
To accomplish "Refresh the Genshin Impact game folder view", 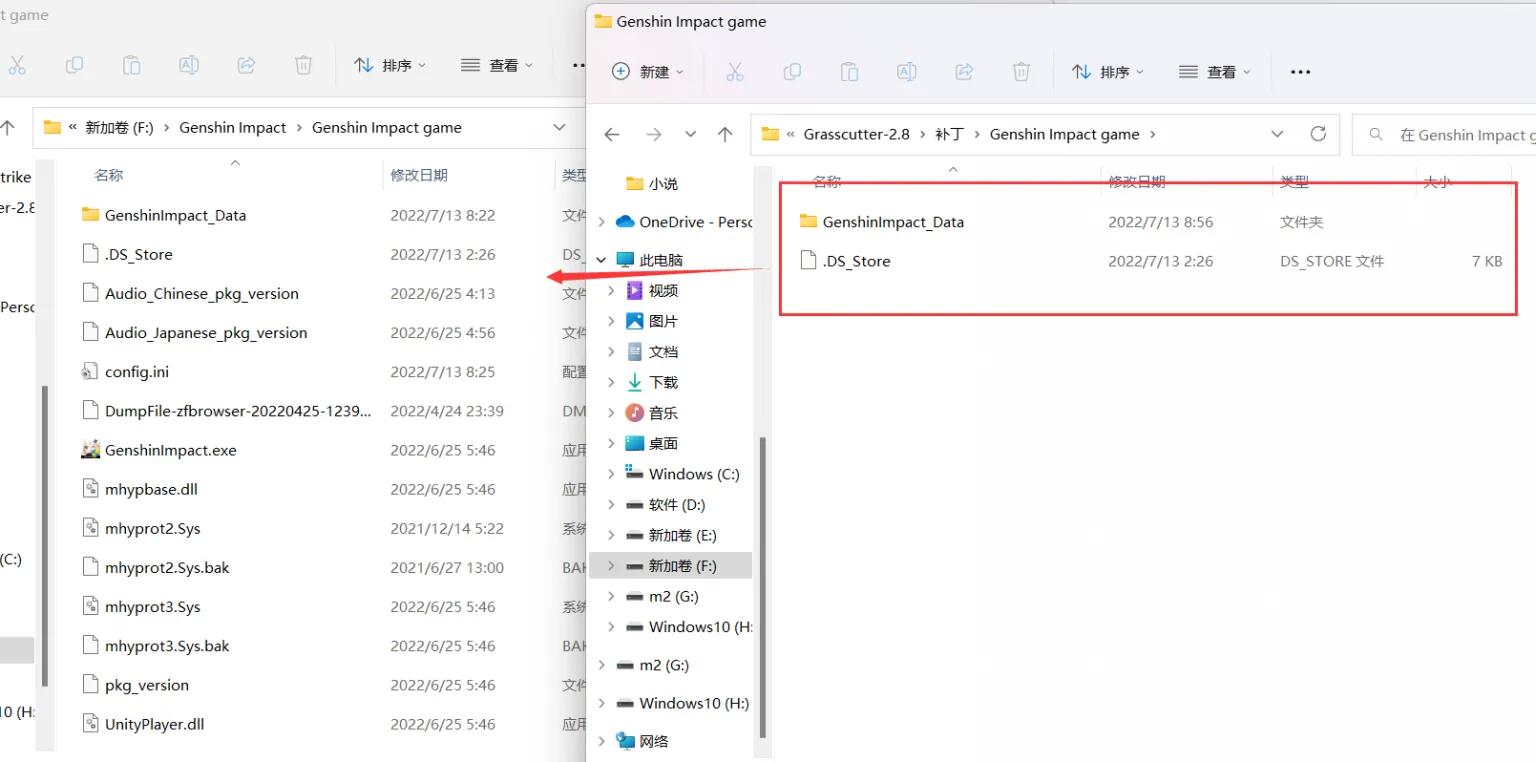I will (1318, 134).
